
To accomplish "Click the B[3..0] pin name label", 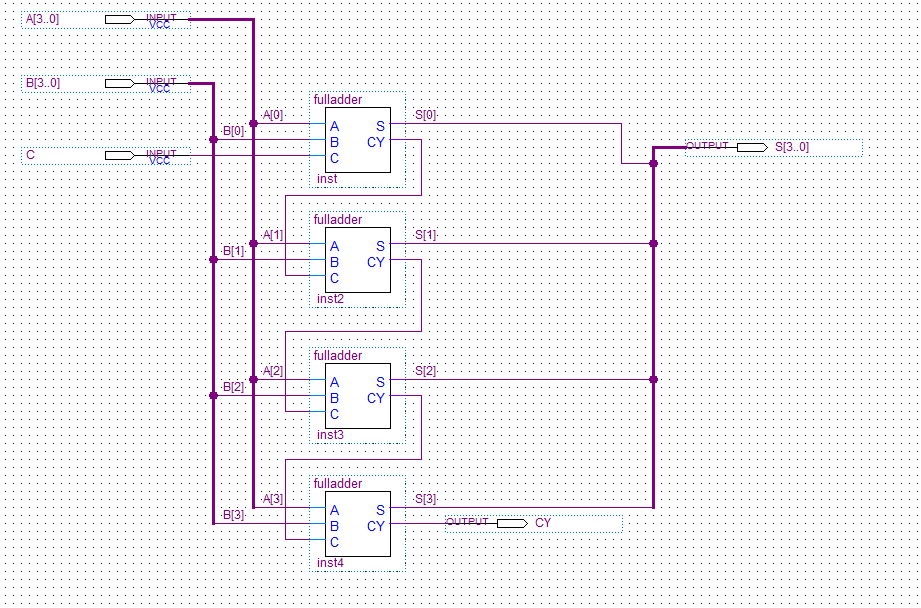I will [43, 83].
